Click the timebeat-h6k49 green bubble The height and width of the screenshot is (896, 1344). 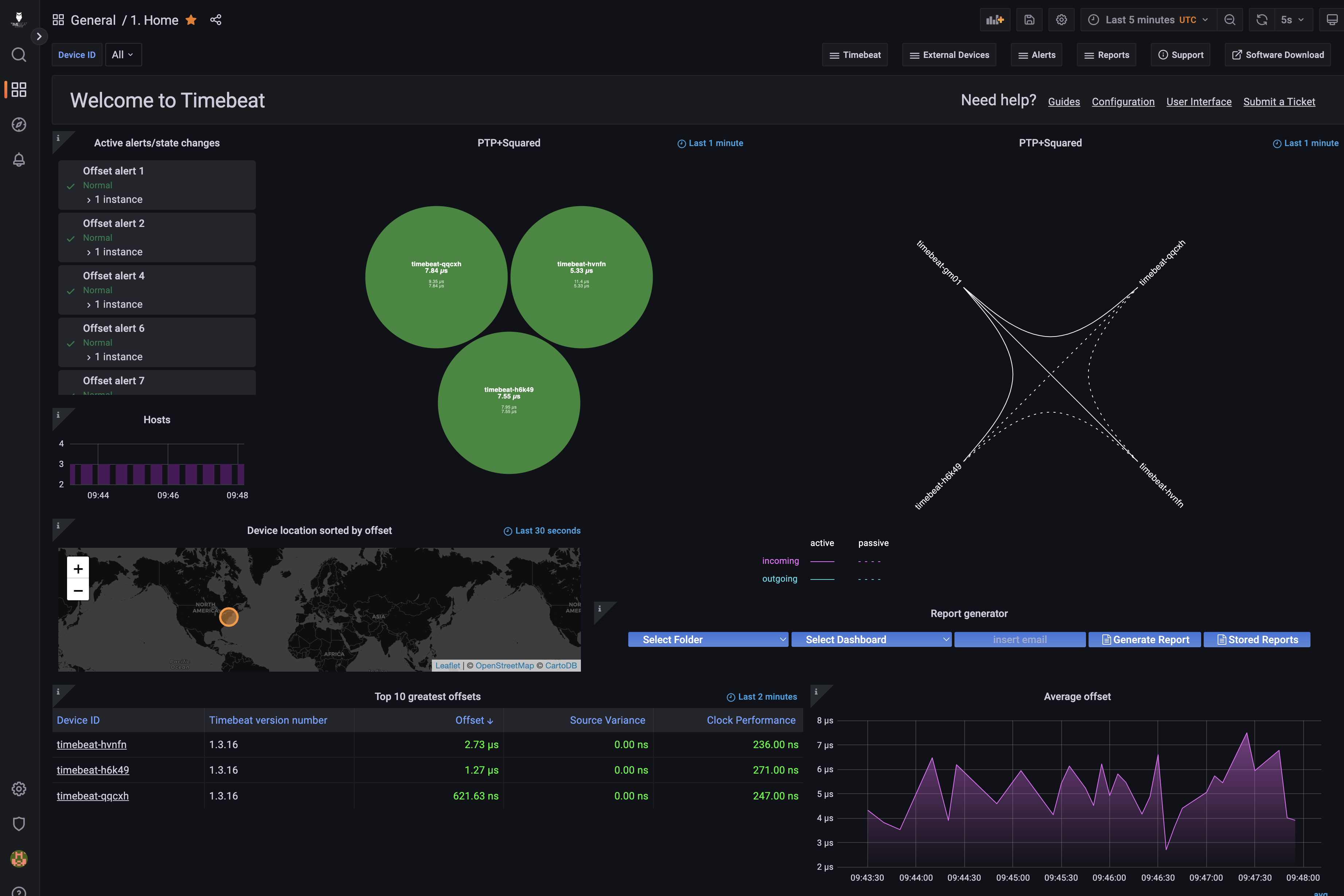pyautogui.click(x=509, y=403)
